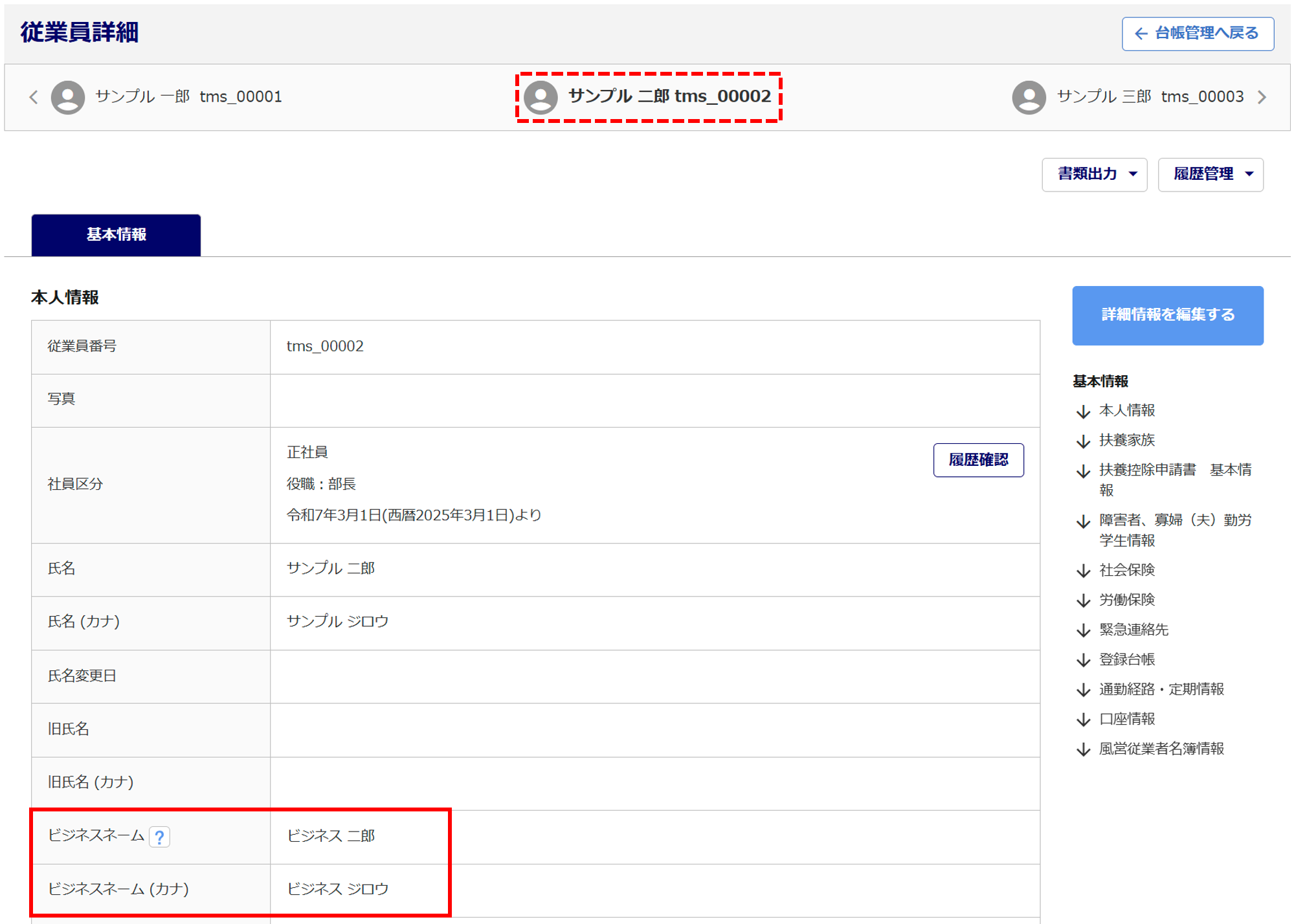Click the down arrow beside 本人情報
This screenshot has width=1294, height=924.
(1083, 411)
